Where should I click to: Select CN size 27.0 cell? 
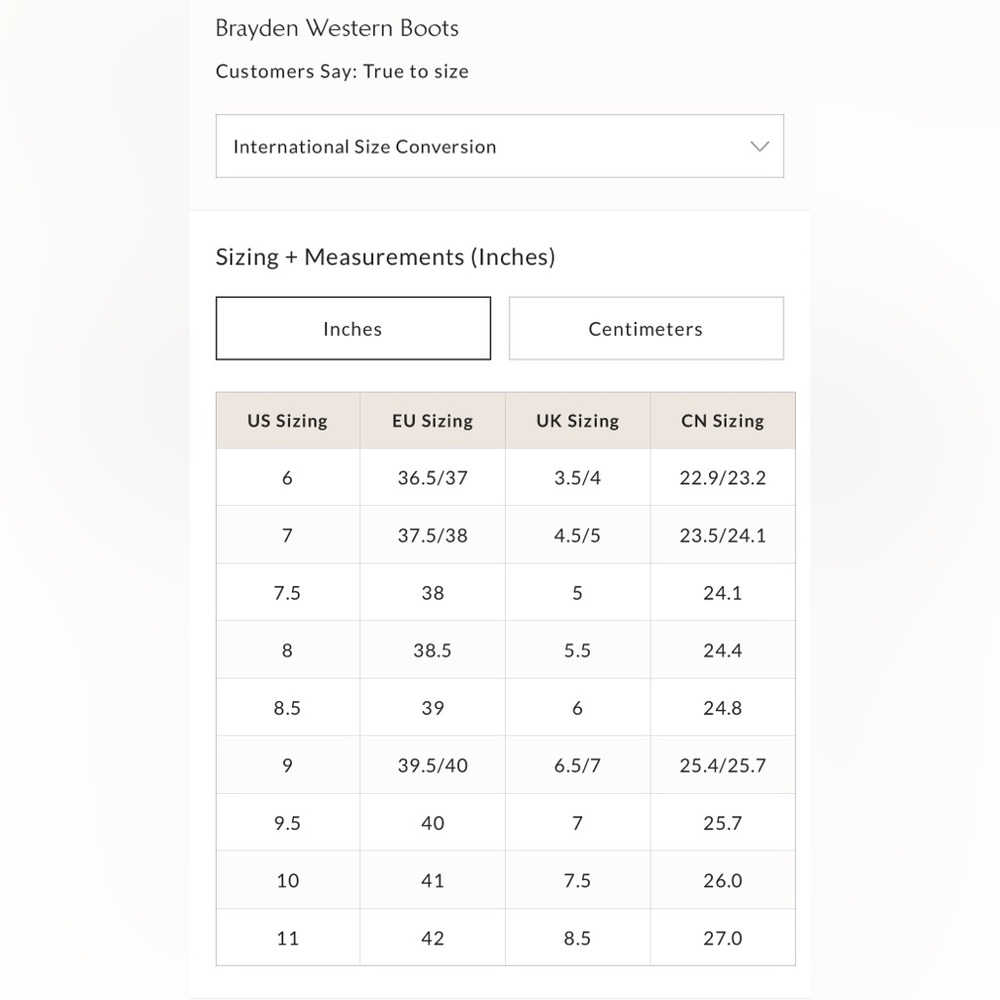pyautogui.click(x=723, y=938)
